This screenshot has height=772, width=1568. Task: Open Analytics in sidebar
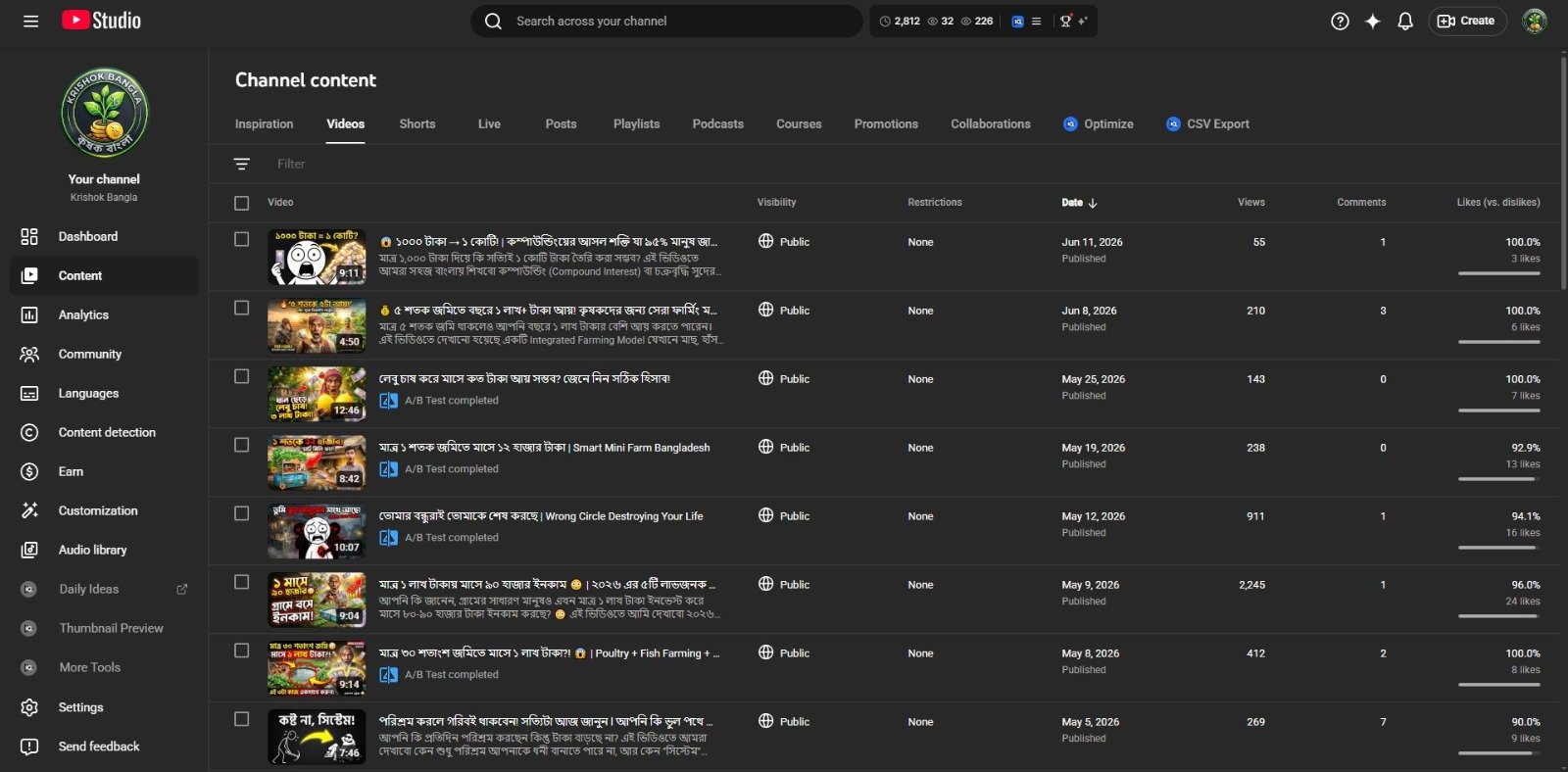point(104,314)
